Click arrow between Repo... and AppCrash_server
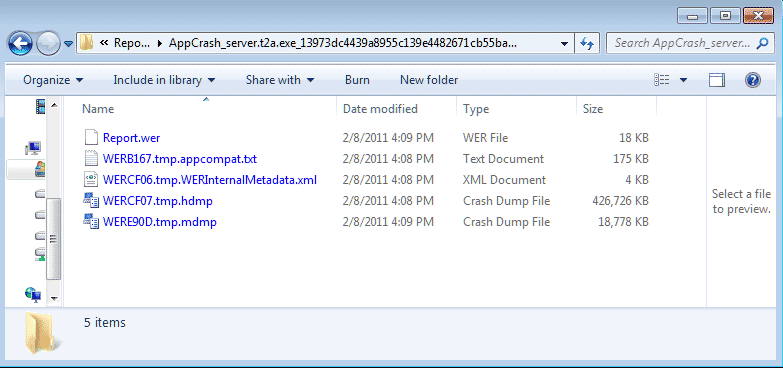This screenshot has width=783, height=368. pyautogui.click(x=160, y=43)
